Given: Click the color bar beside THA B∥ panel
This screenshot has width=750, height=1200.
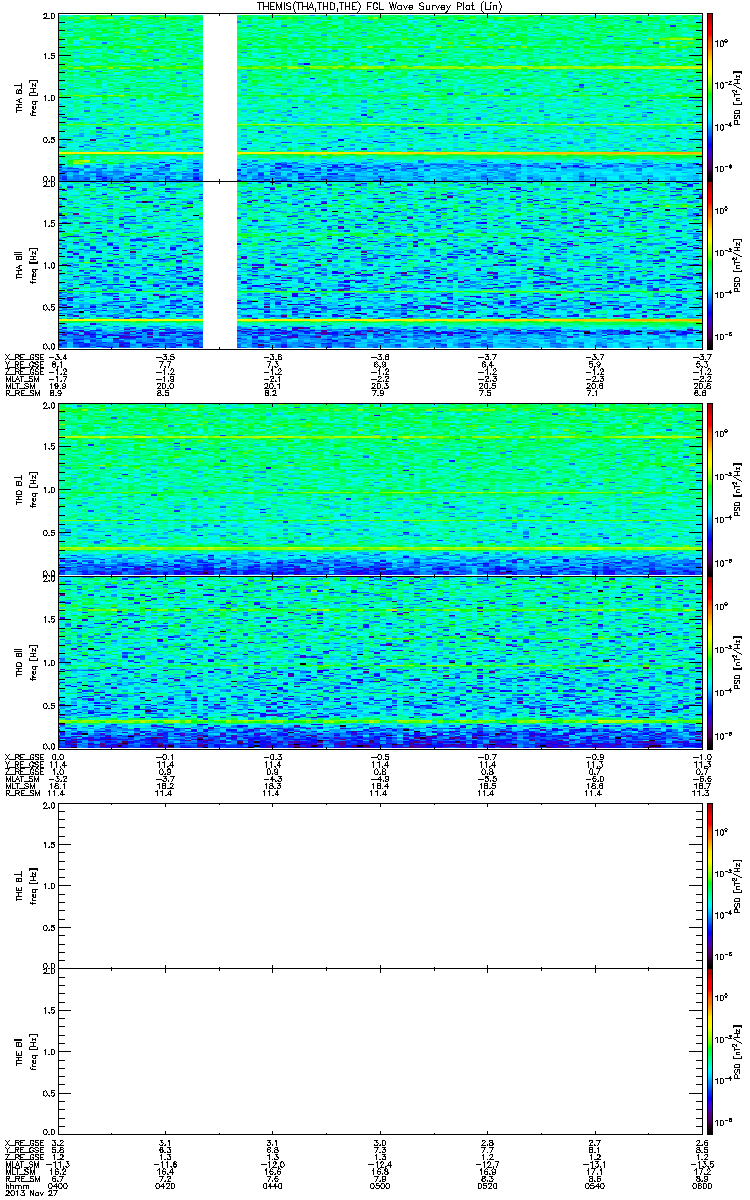Looking at the screenshot, I should pos(709,264).
